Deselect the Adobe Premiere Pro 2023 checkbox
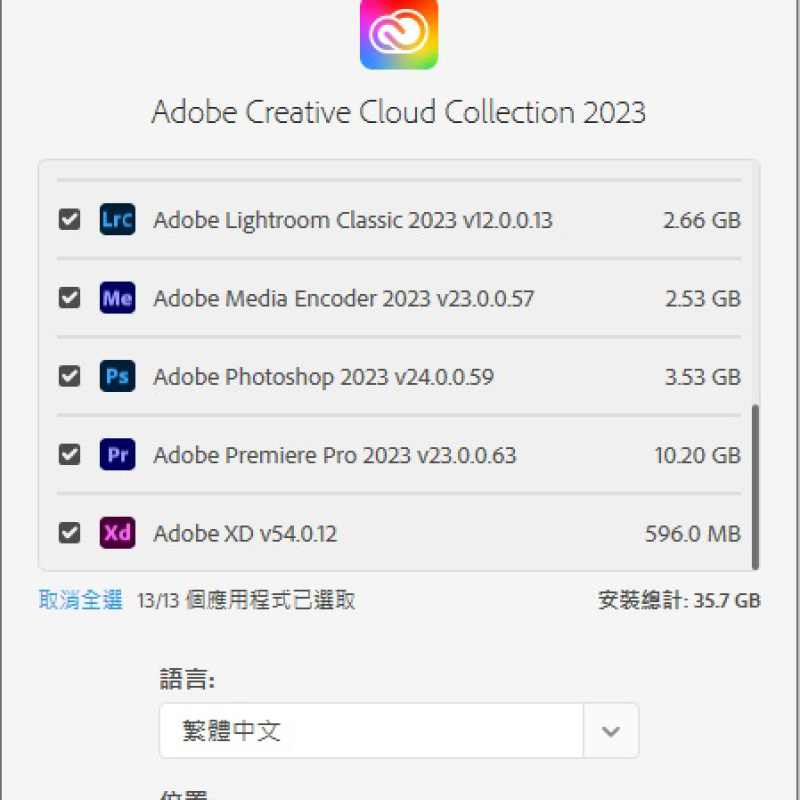Screen dimensions: 800x800 (x=69, y=454)
